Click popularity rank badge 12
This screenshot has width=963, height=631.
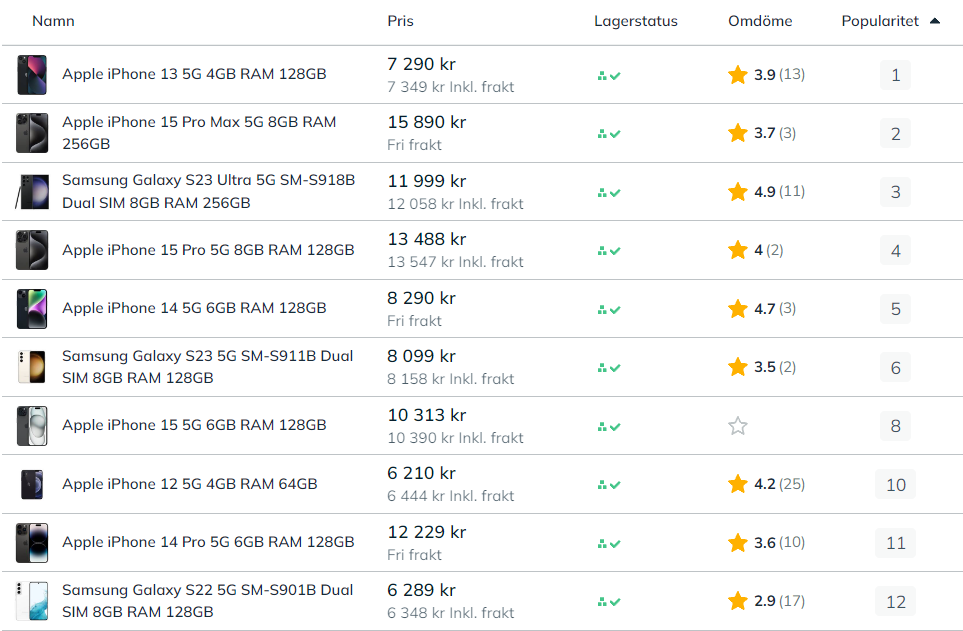click(x=895, y=602)
